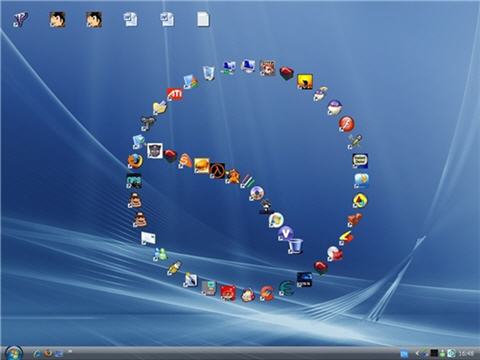Open the green euro-symbol shortcut

tap(286, 288)
